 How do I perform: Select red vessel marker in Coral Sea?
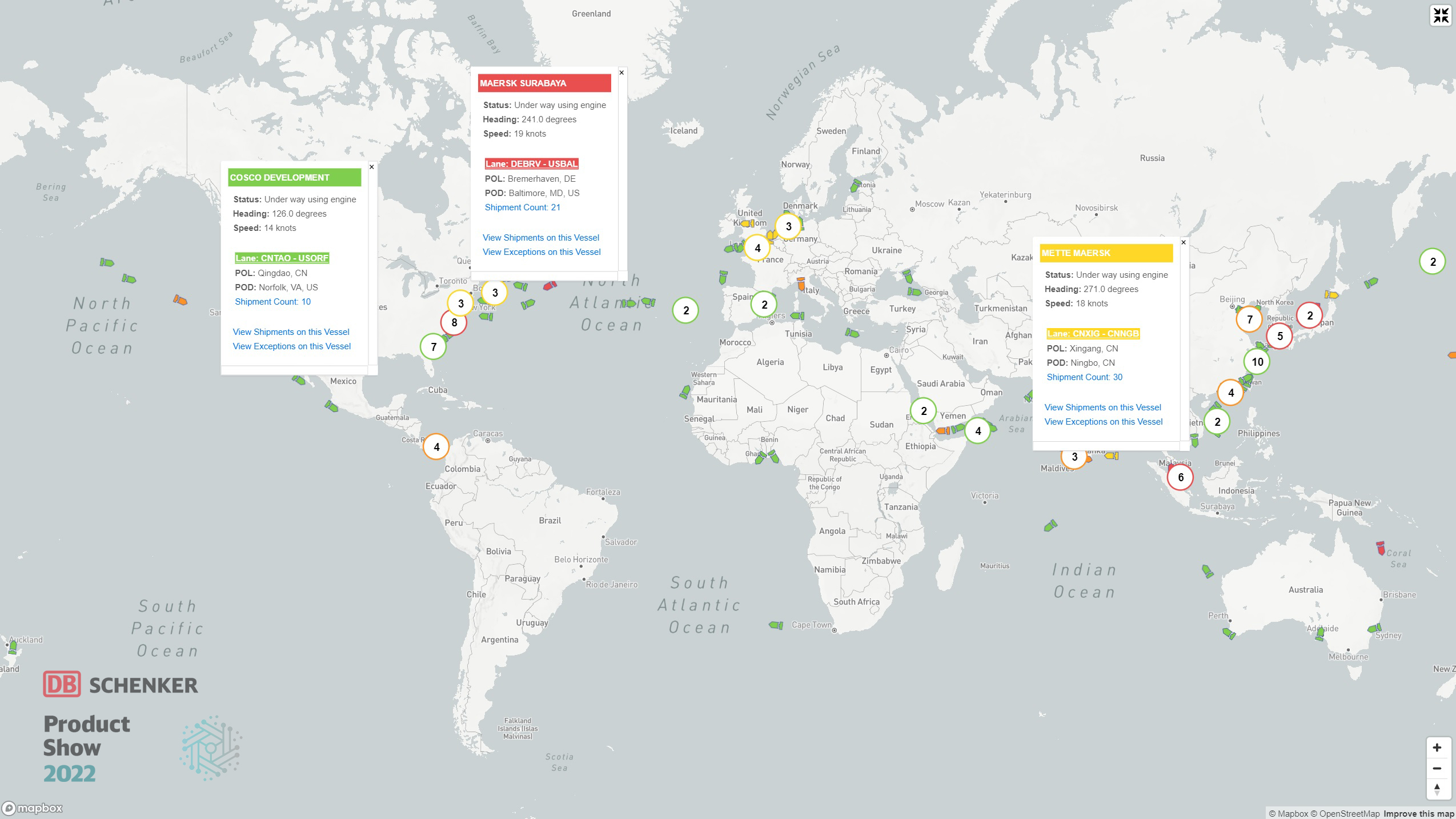(1381, 548)
